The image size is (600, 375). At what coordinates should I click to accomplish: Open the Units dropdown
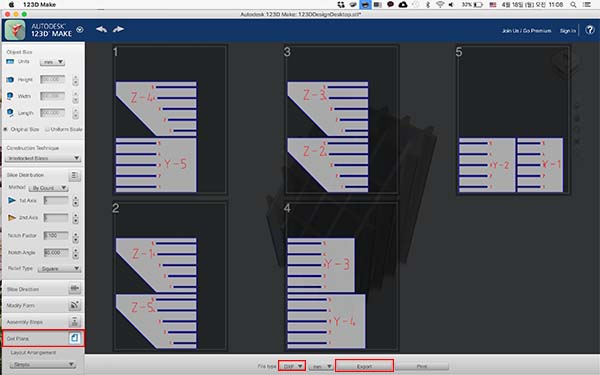(x=52, y=62)
